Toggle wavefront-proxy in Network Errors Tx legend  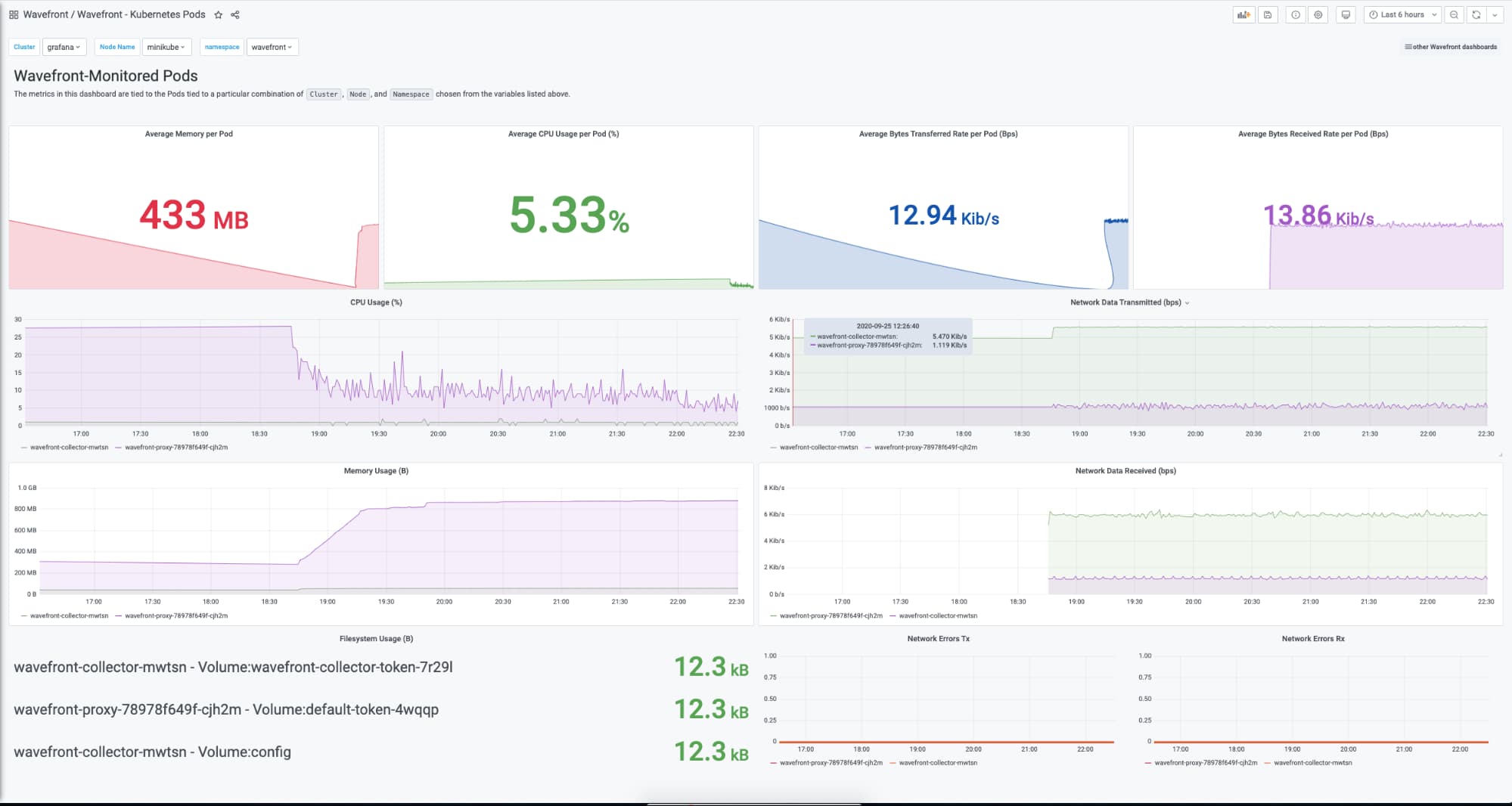click(x=831, y=763)
